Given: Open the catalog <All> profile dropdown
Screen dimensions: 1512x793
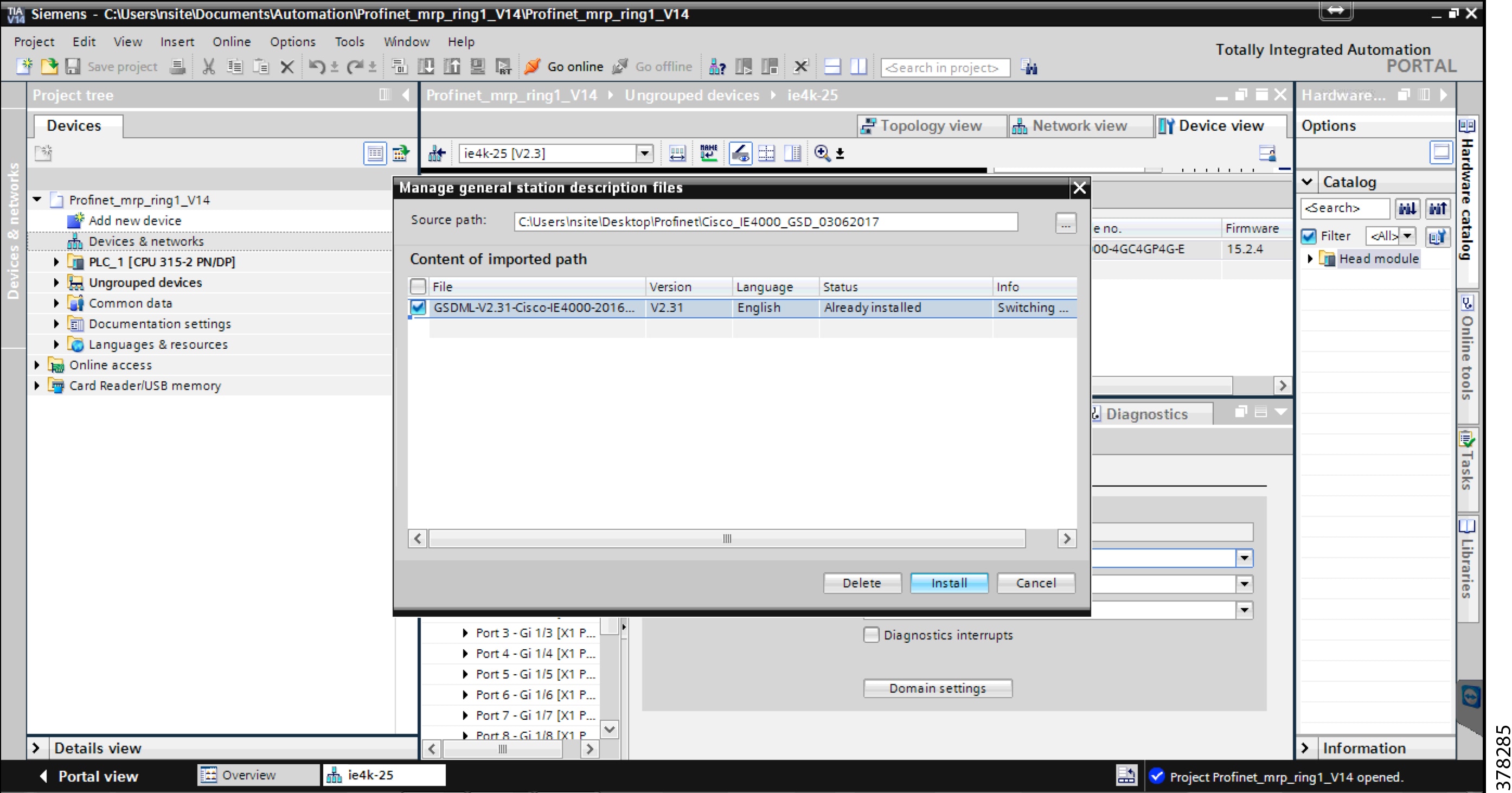Looking at the screenshot, I should click(x=1407, y=236).
